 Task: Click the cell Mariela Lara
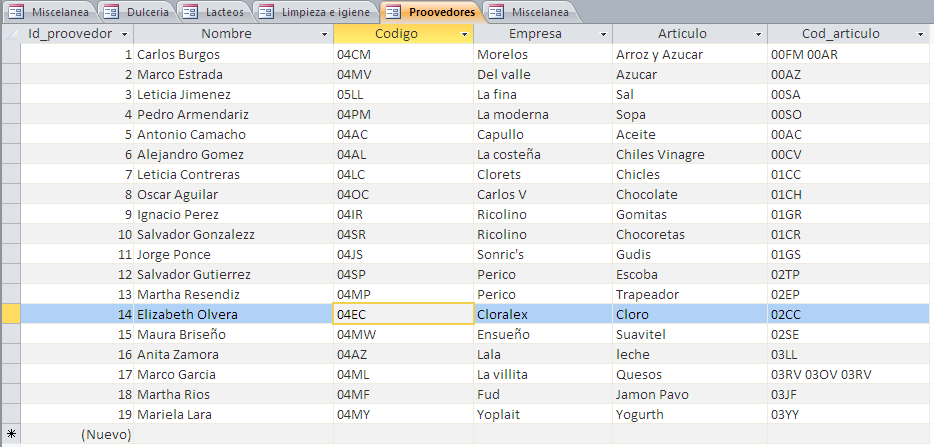tap(234, 414)
